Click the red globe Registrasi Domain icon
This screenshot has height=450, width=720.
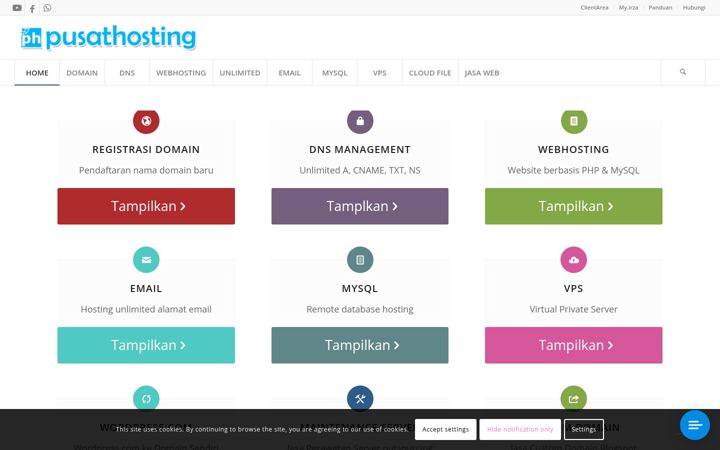coord(146,121)
